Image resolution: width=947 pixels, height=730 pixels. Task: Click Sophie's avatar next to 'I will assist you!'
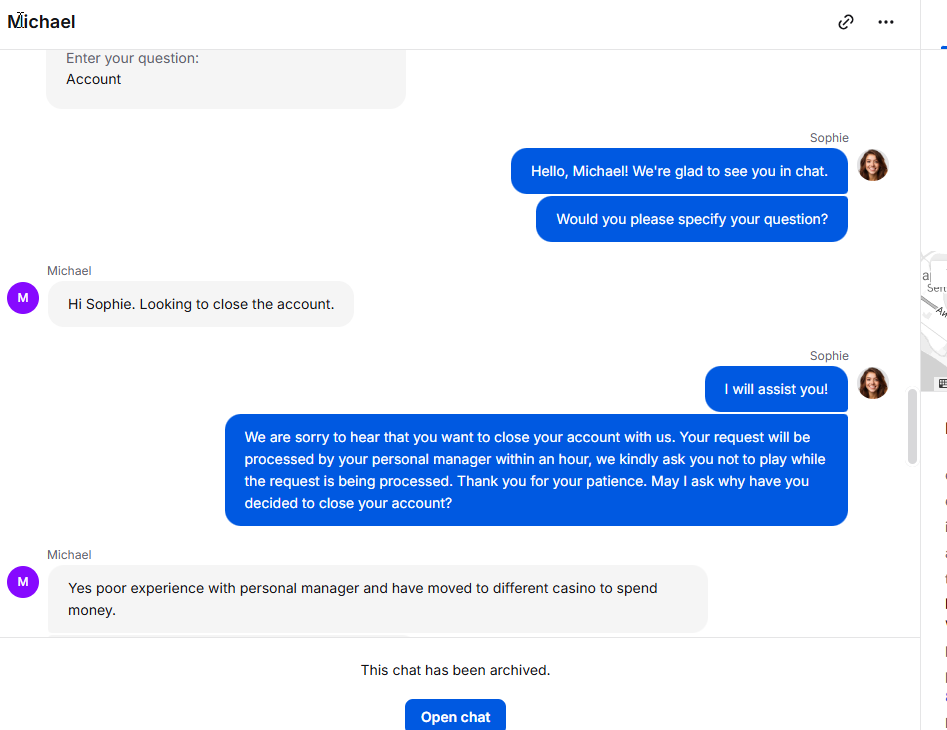[873, 383]
